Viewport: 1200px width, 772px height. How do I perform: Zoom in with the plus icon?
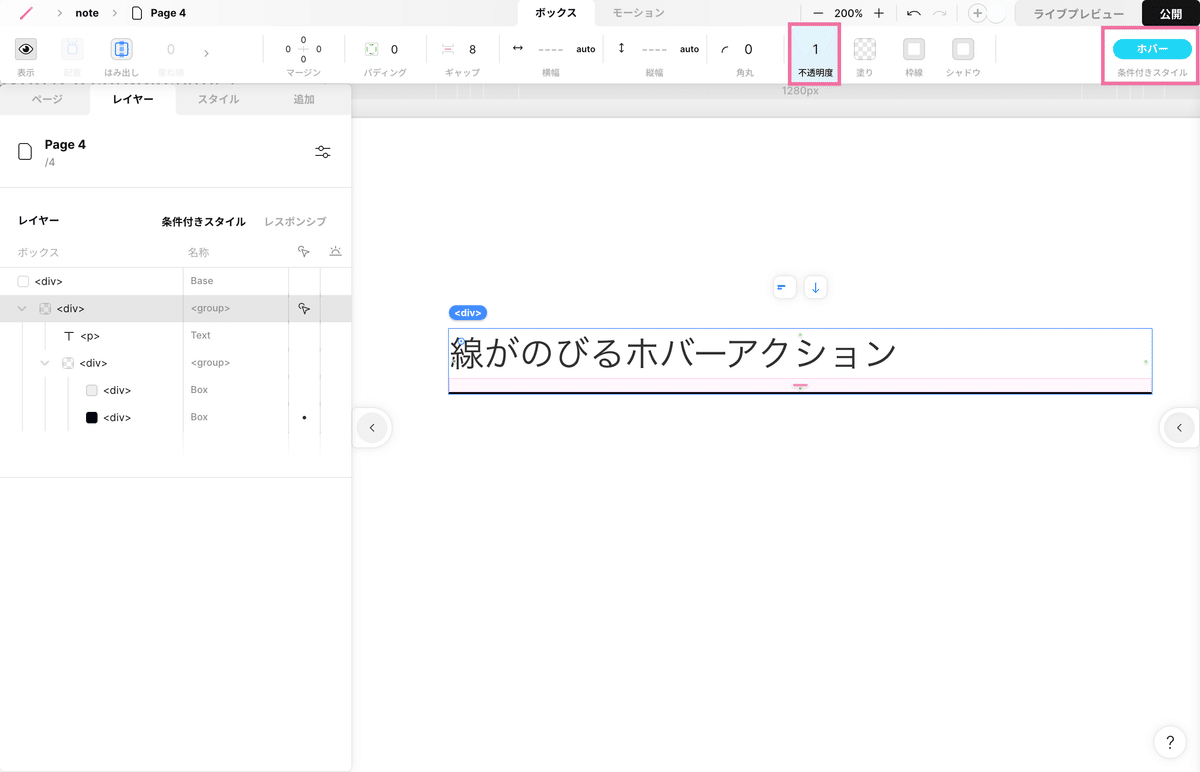coord(879,13)
